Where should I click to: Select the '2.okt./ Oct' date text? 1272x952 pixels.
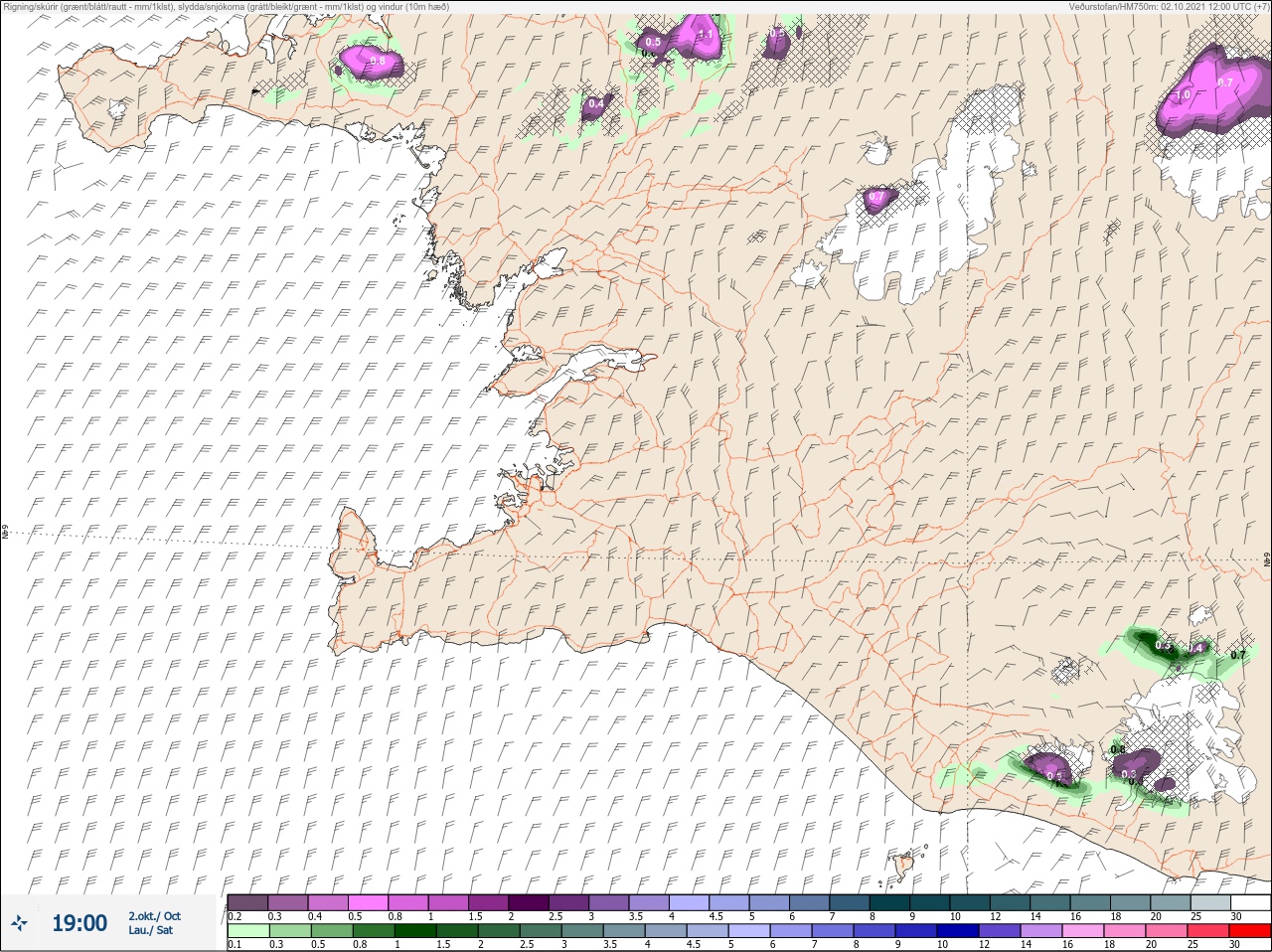(154, 916)
